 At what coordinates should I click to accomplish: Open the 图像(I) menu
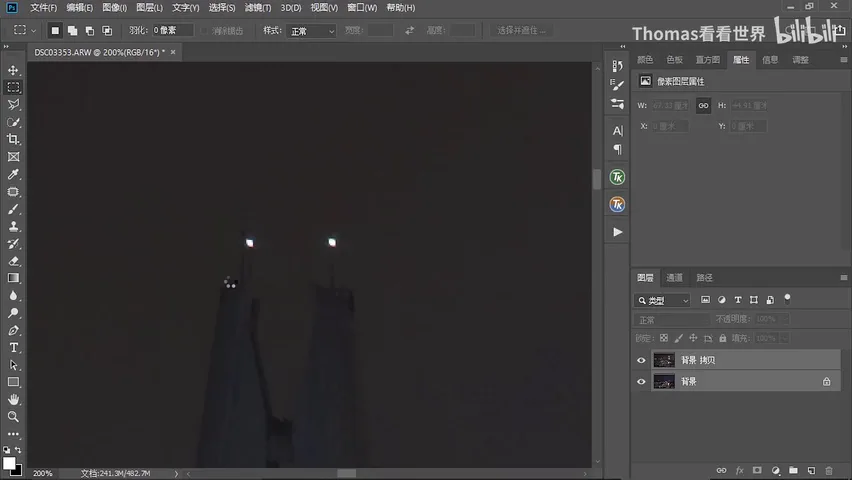[115, 8]
